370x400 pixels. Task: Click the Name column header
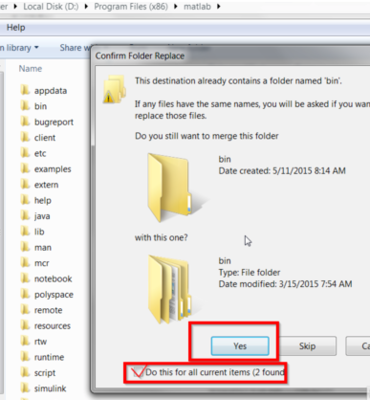tap(30, 69)
